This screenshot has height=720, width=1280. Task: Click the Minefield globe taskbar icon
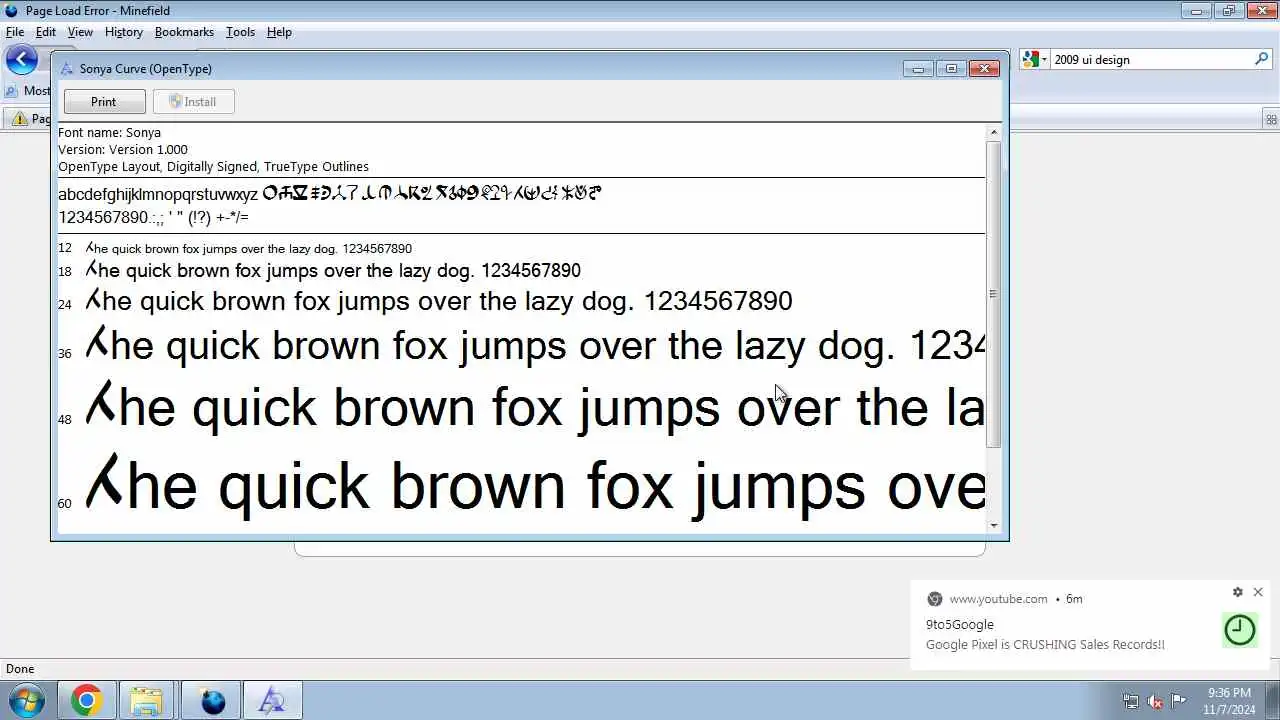212,701
